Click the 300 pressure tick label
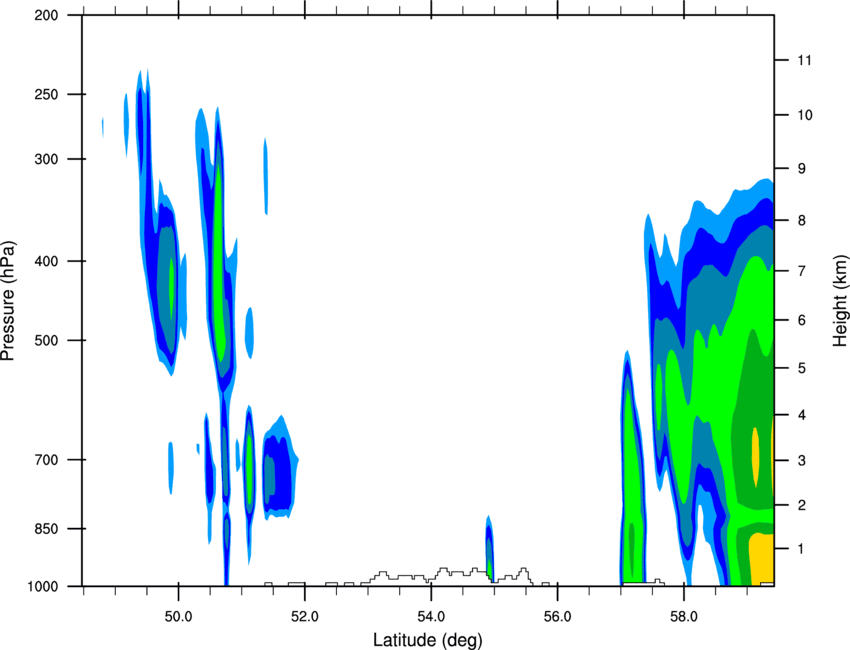This screenshot has width=850, height=650. [46, 159]
